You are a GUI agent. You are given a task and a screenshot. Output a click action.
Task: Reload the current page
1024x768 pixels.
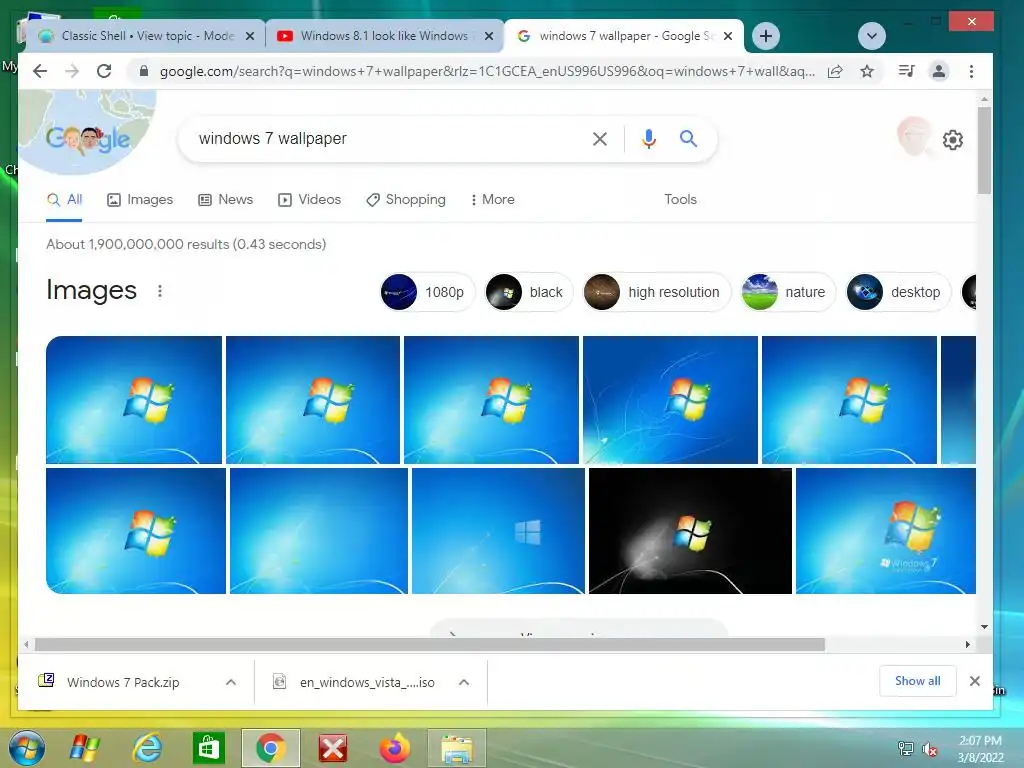click(x=104, y=71)
